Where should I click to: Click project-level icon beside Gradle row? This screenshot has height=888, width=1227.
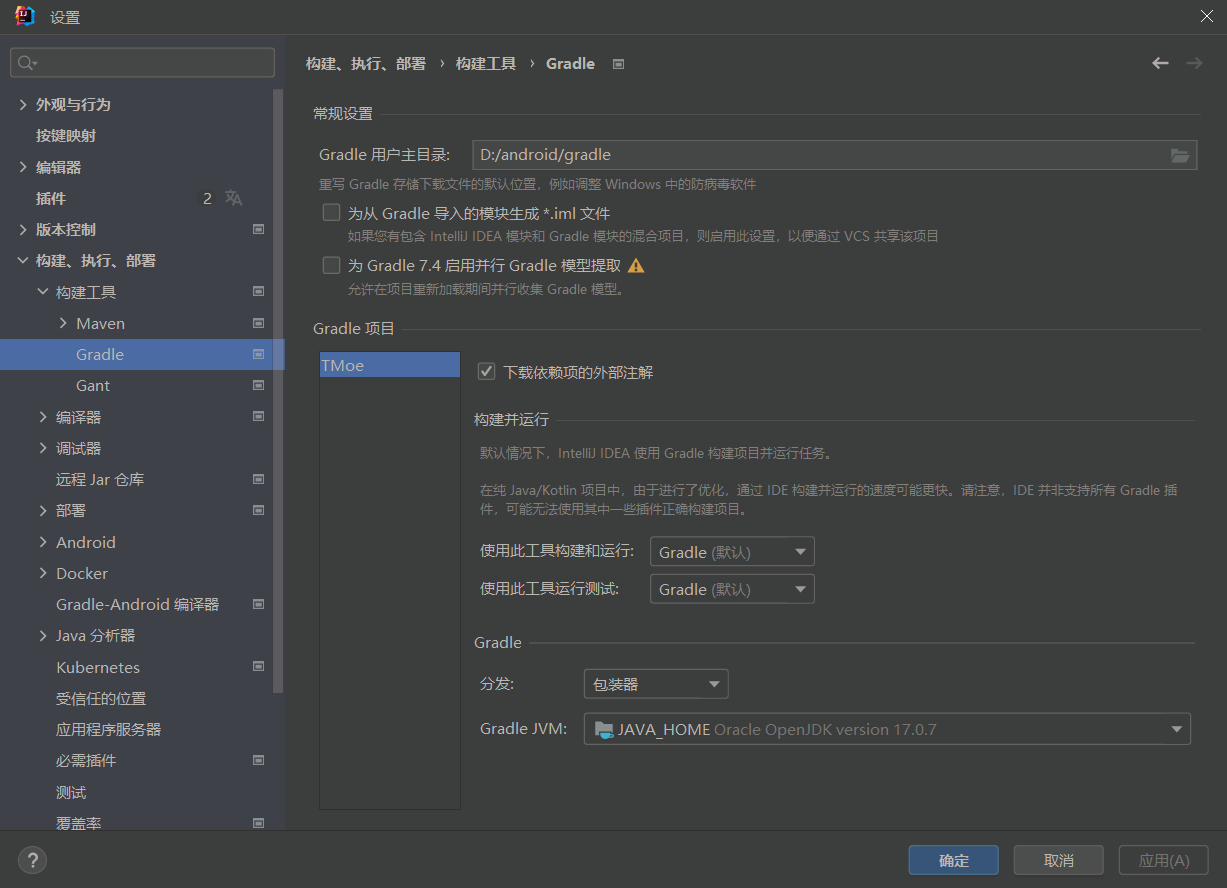click(258, 354)
